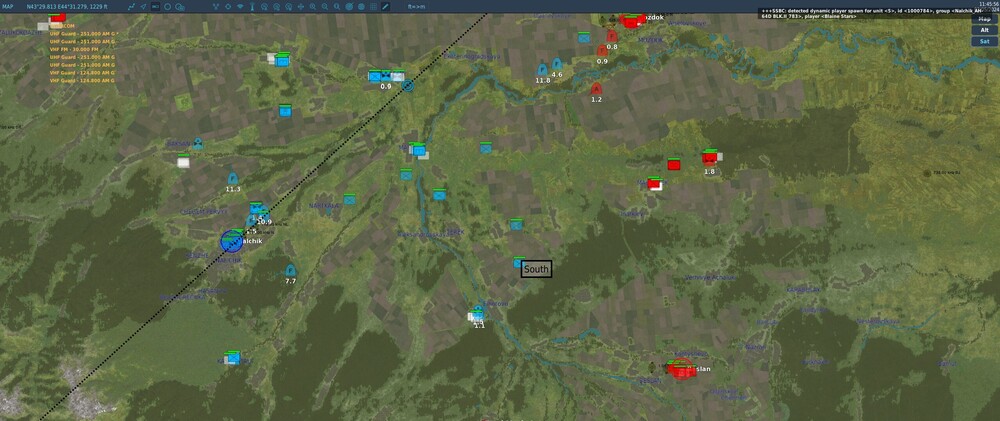Select the arrow pointer tool in toolbar

[143, 6]
